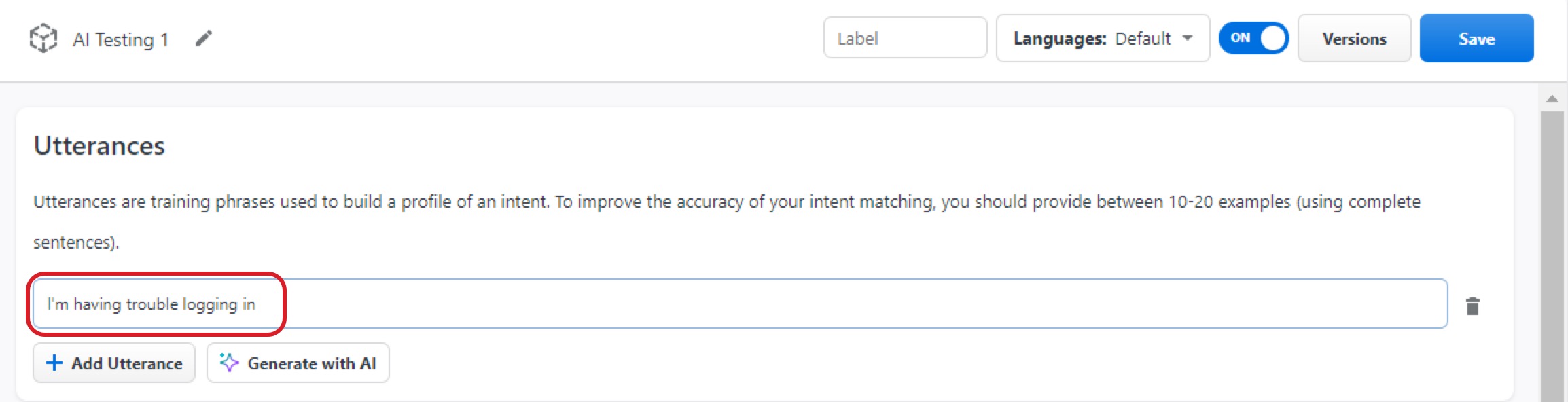
Task: Click the plus icon in Add Utterance
Action: (x=54, y=363)
